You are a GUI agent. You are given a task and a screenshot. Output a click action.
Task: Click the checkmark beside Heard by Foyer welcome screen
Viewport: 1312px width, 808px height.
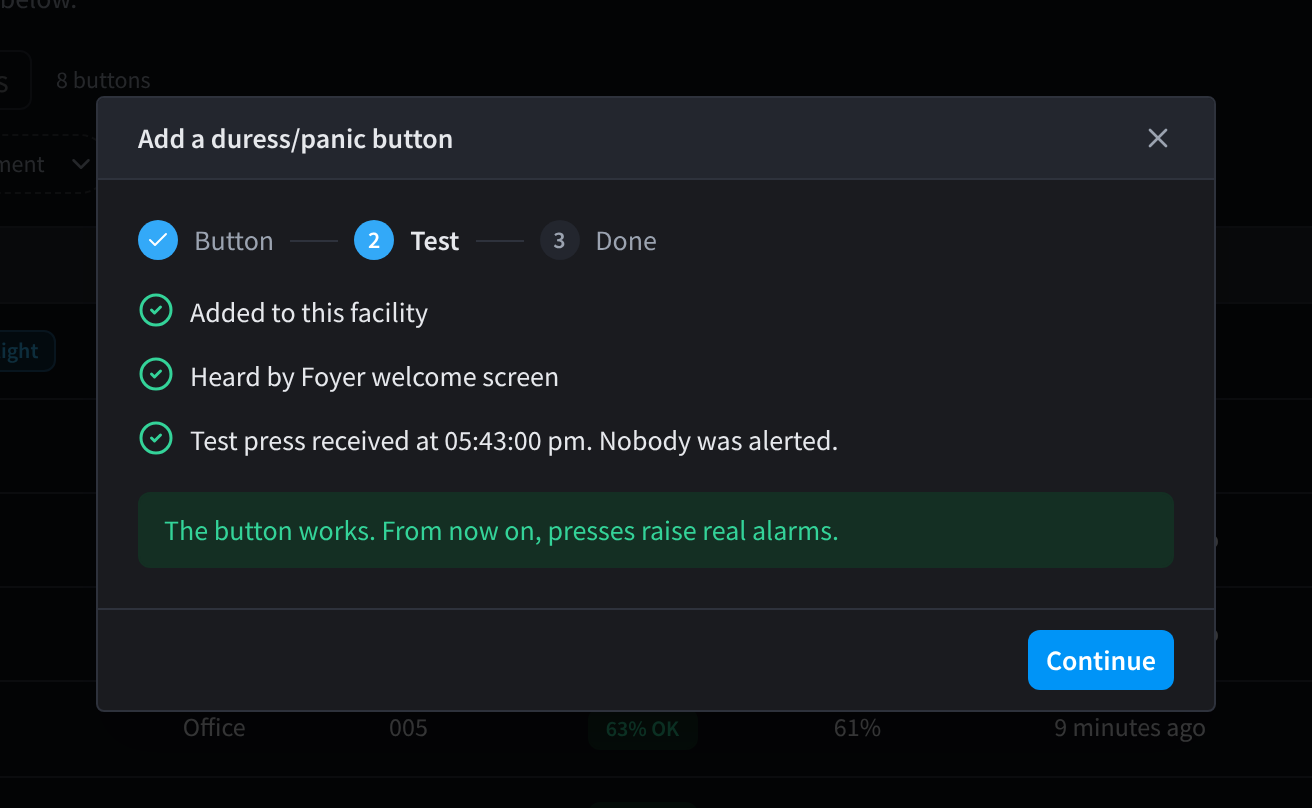click(x=155, y=375)
